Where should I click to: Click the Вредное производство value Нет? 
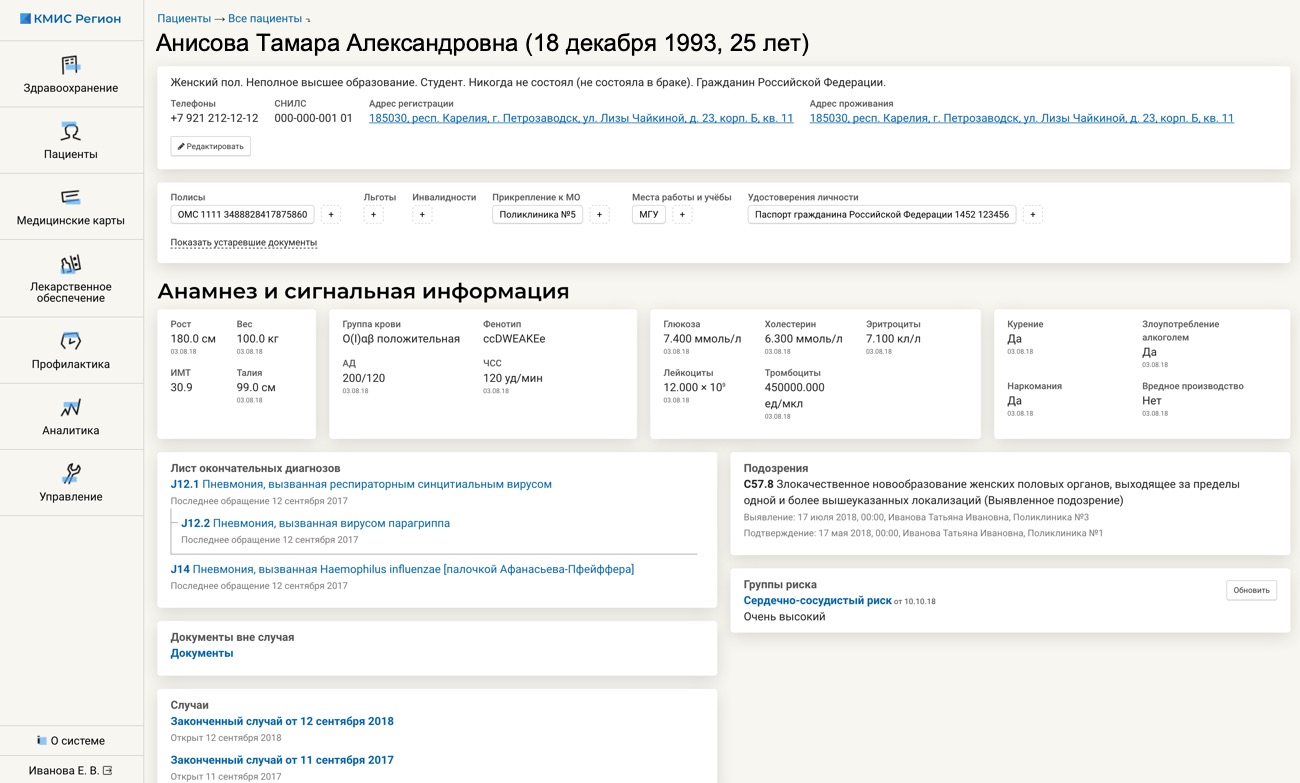point(1154,401)
